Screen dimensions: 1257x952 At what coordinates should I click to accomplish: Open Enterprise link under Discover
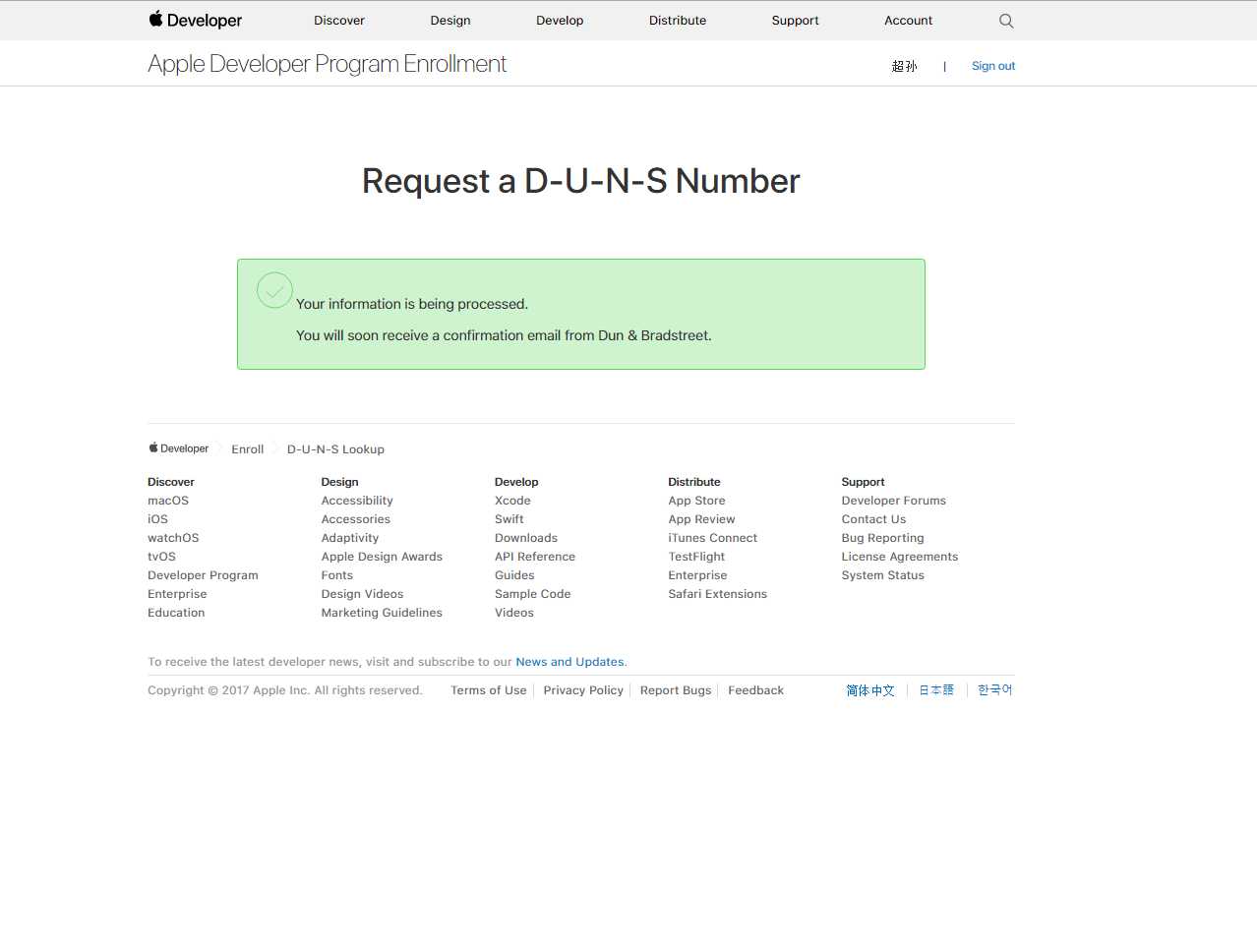[x=177, y=594]
